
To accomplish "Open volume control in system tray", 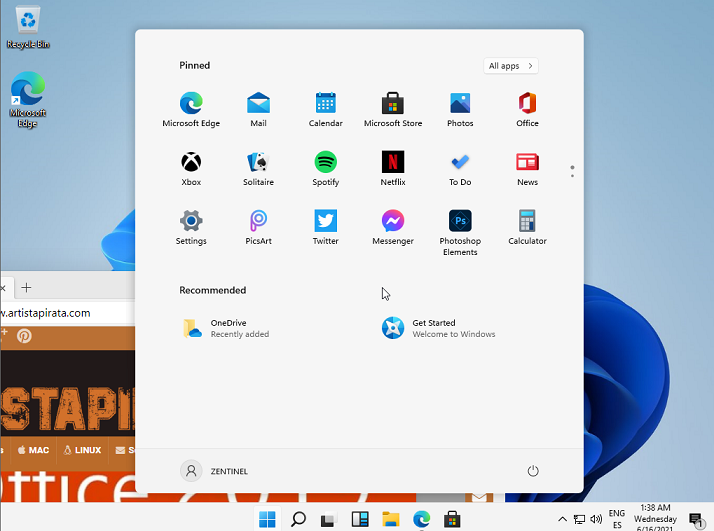I will pos(596,519).
